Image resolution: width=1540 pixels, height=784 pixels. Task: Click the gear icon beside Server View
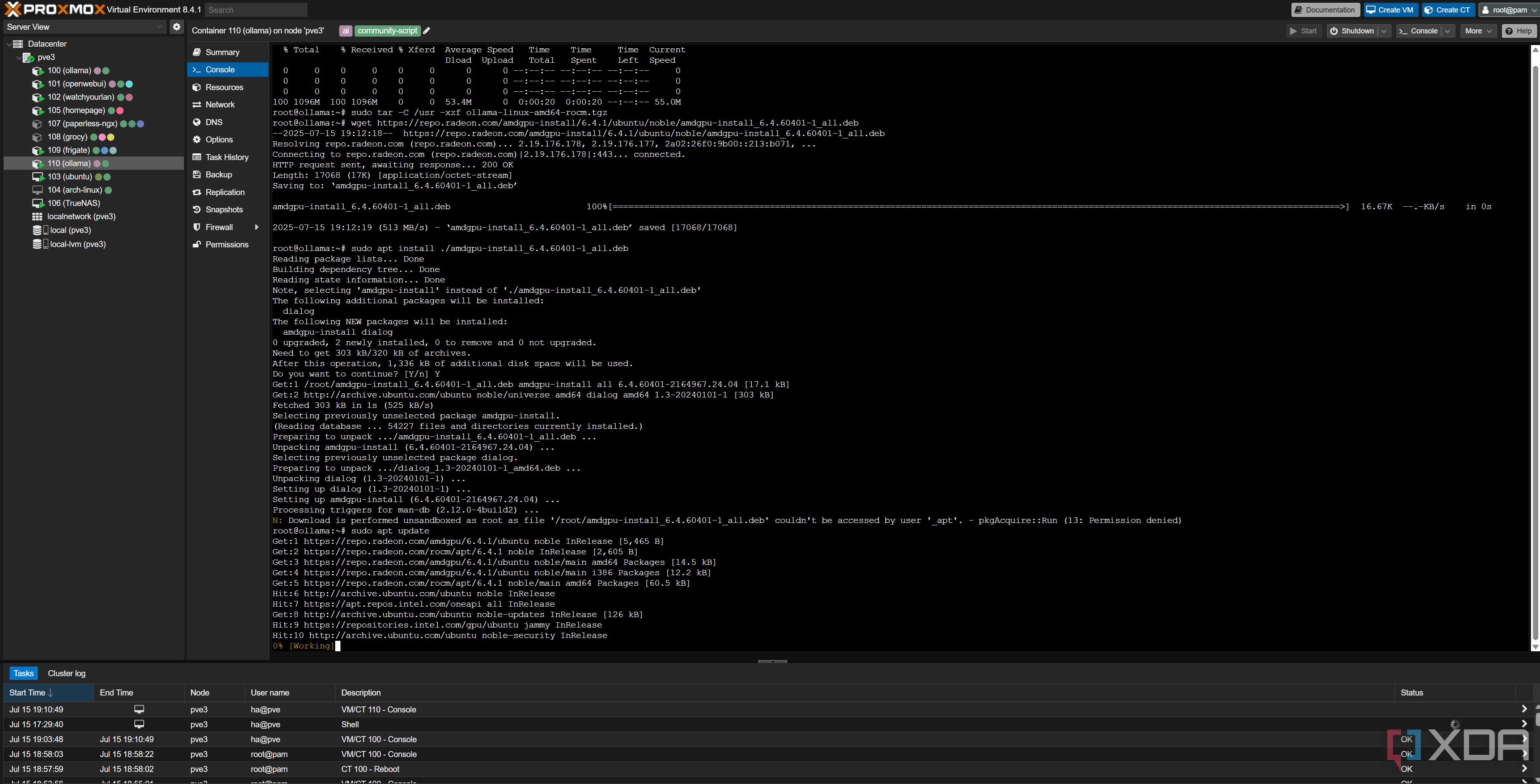pos(176,26)
